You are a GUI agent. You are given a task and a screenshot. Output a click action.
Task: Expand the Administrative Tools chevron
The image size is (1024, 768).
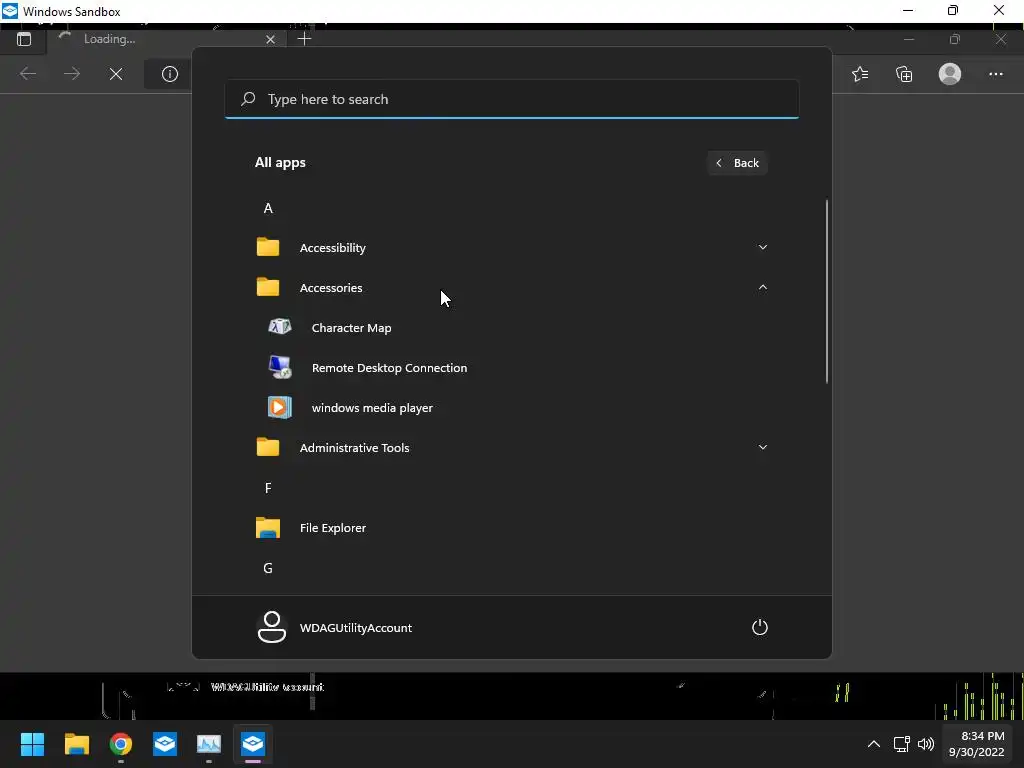point(762,447)
